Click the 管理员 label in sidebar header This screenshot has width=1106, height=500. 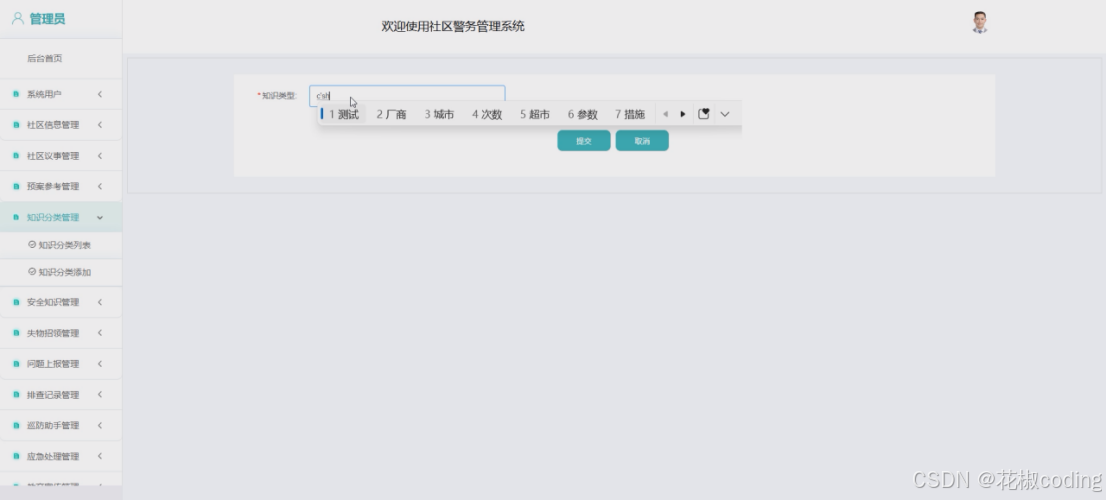point(47,18)
